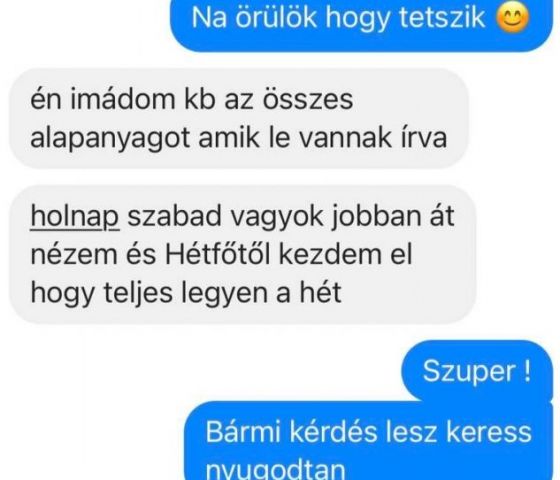Tap the word "Bármi" in blue bubble

(242, 431)
